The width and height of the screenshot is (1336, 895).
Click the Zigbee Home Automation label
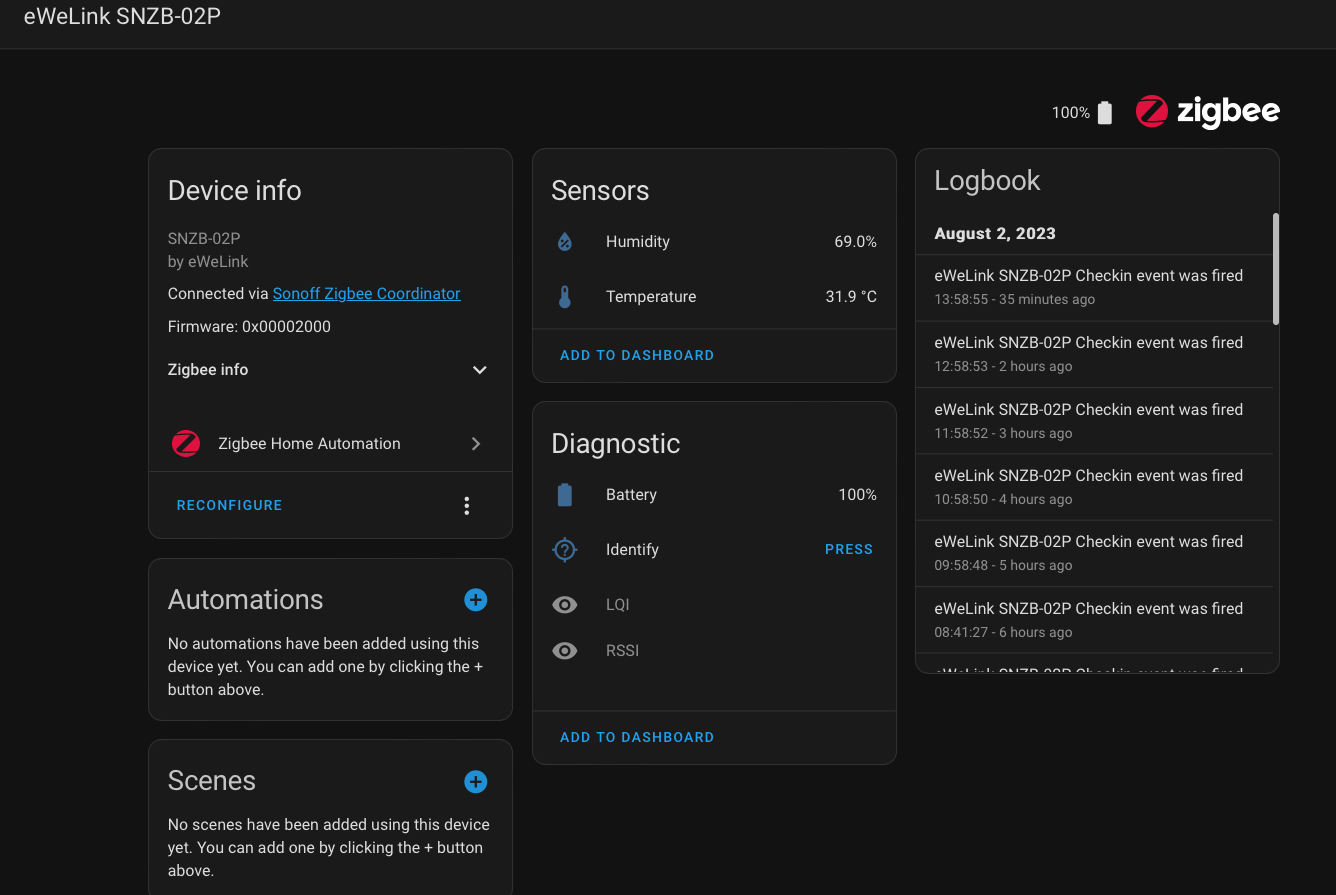[x=309, y=444]
